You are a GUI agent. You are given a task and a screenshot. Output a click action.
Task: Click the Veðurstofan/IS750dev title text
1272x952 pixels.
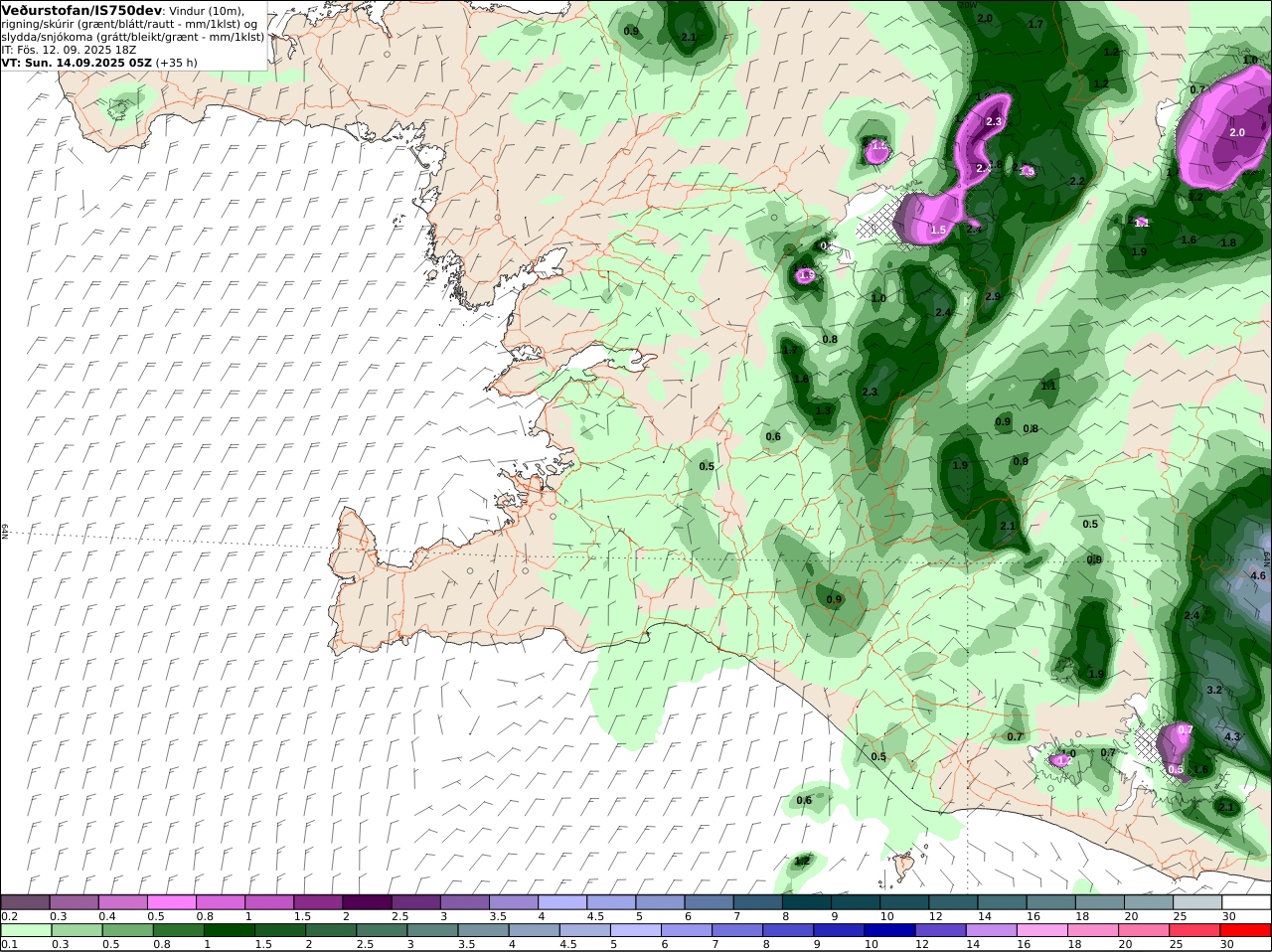tap(81, 10)
